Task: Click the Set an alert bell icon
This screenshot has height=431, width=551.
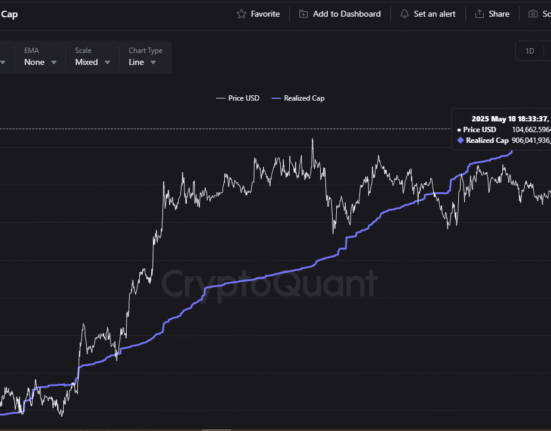Action: (x=404, y=14)
